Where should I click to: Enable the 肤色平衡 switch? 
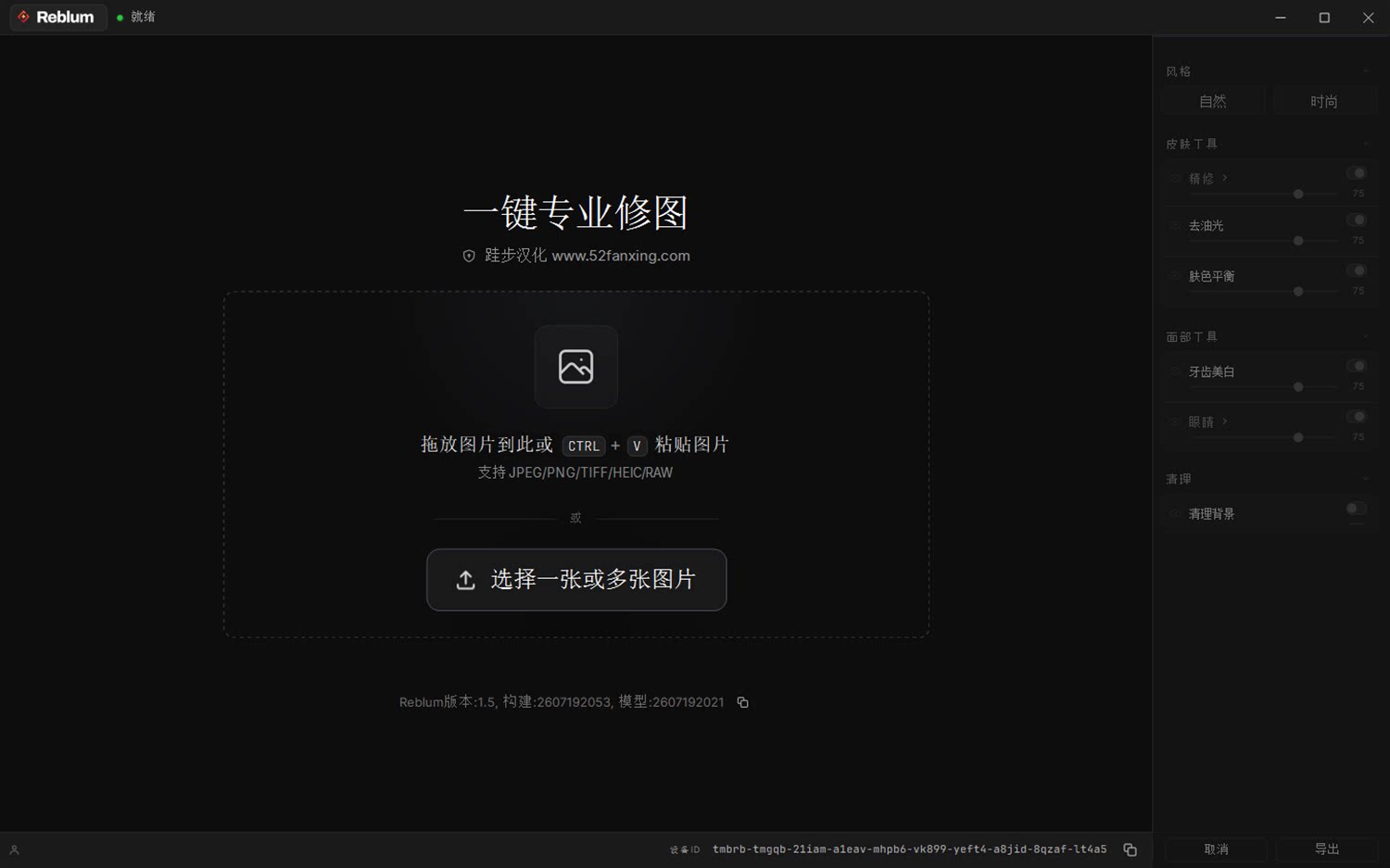point(1357,270)
